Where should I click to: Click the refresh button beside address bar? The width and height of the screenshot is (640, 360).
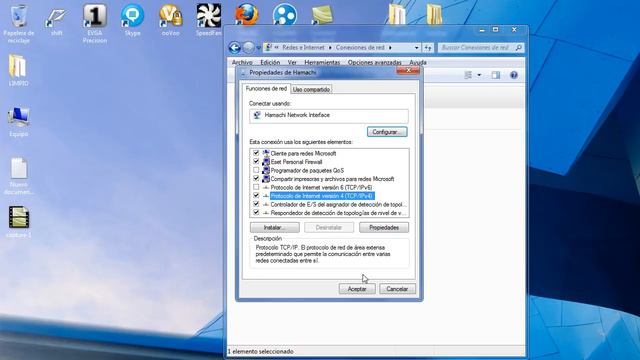(428, 48)
